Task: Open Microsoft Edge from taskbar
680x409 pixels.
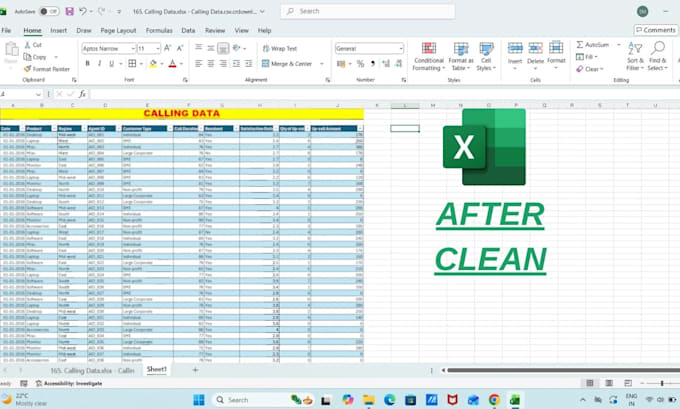Action: pyautogui.click(x=389, y=400)
